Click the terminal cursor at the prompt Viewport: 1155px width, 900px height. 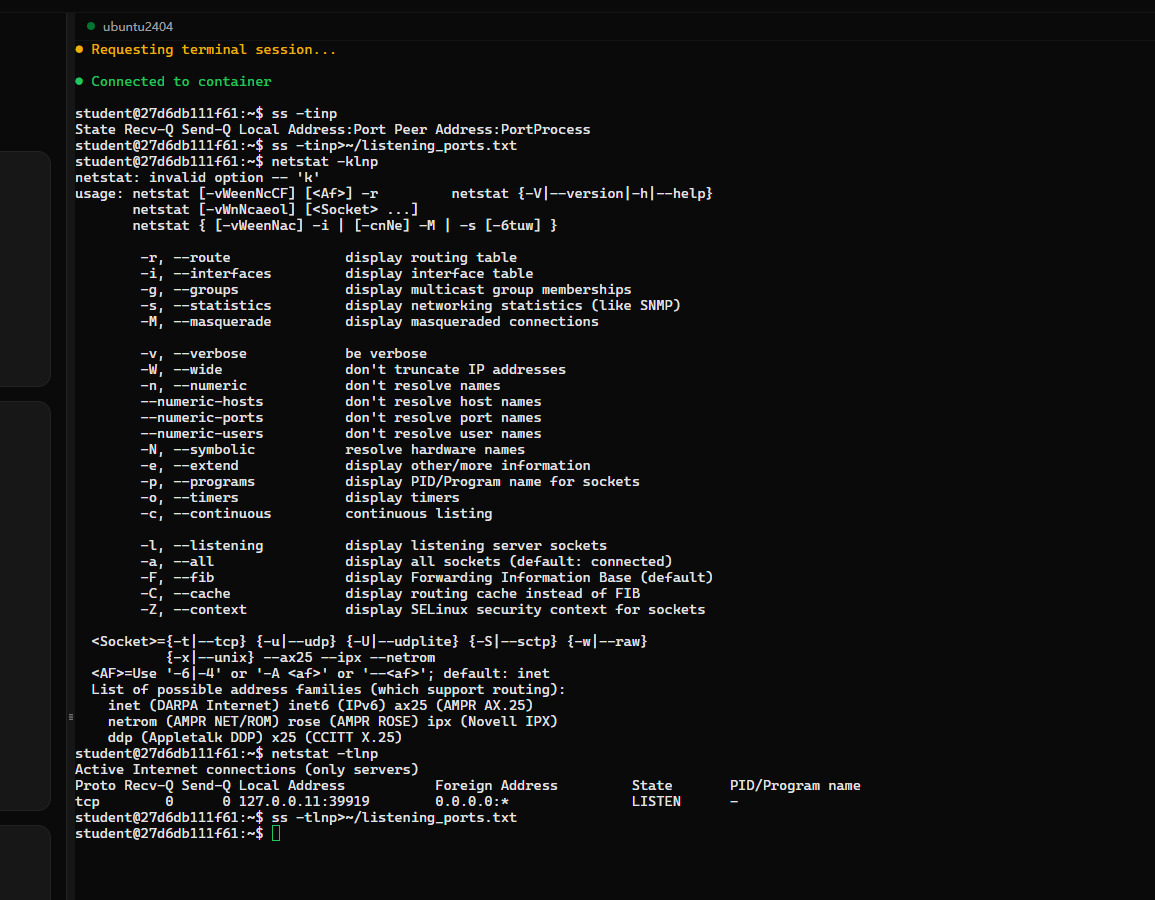pyautogui.click(x=276, y=833)
